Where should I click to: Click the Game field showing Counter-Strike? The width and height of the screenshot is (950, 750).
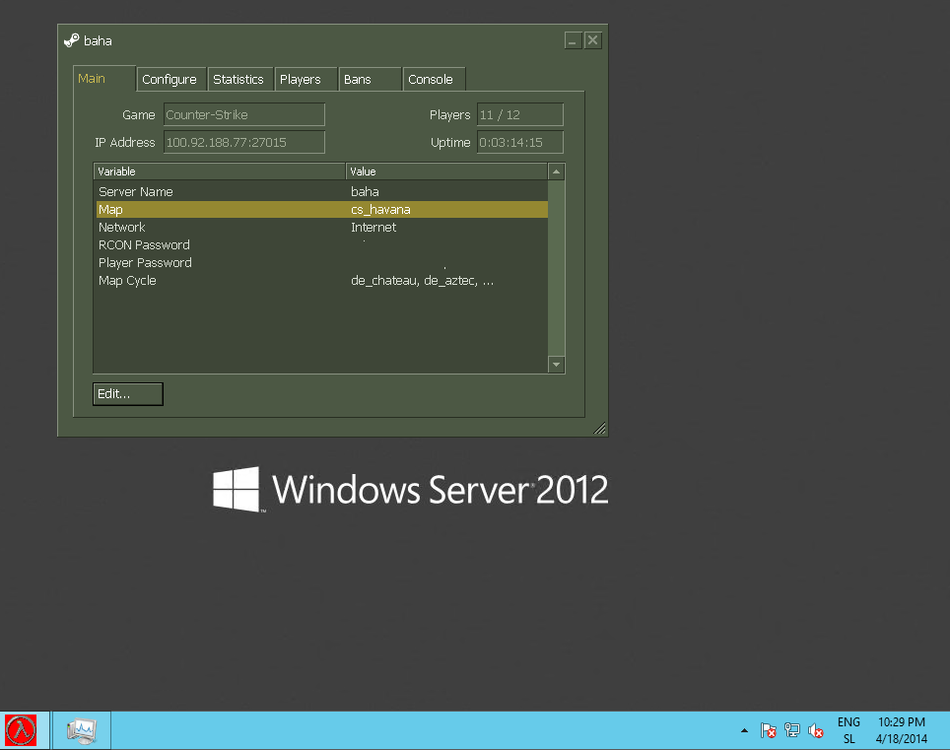click(x=244, y=114)
